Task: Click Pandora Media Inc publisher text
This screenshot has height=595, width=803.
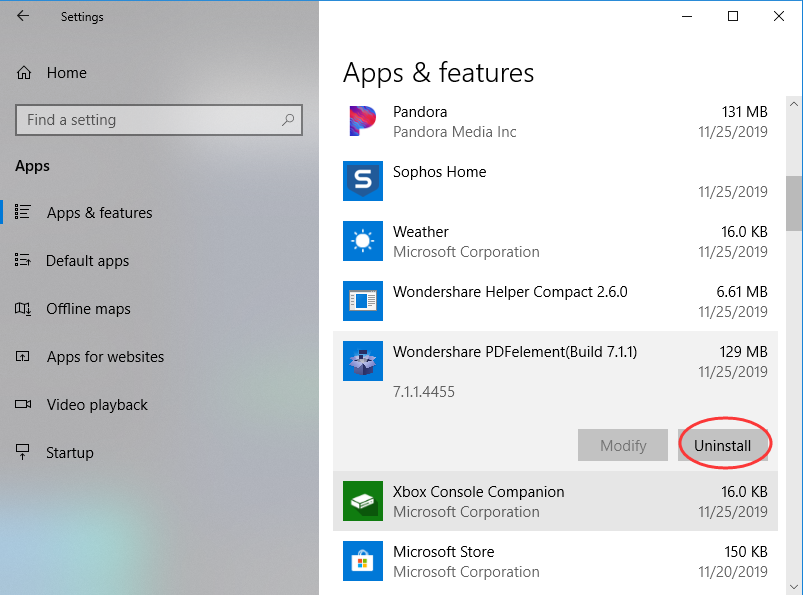Action: click(x=454, y=132)
